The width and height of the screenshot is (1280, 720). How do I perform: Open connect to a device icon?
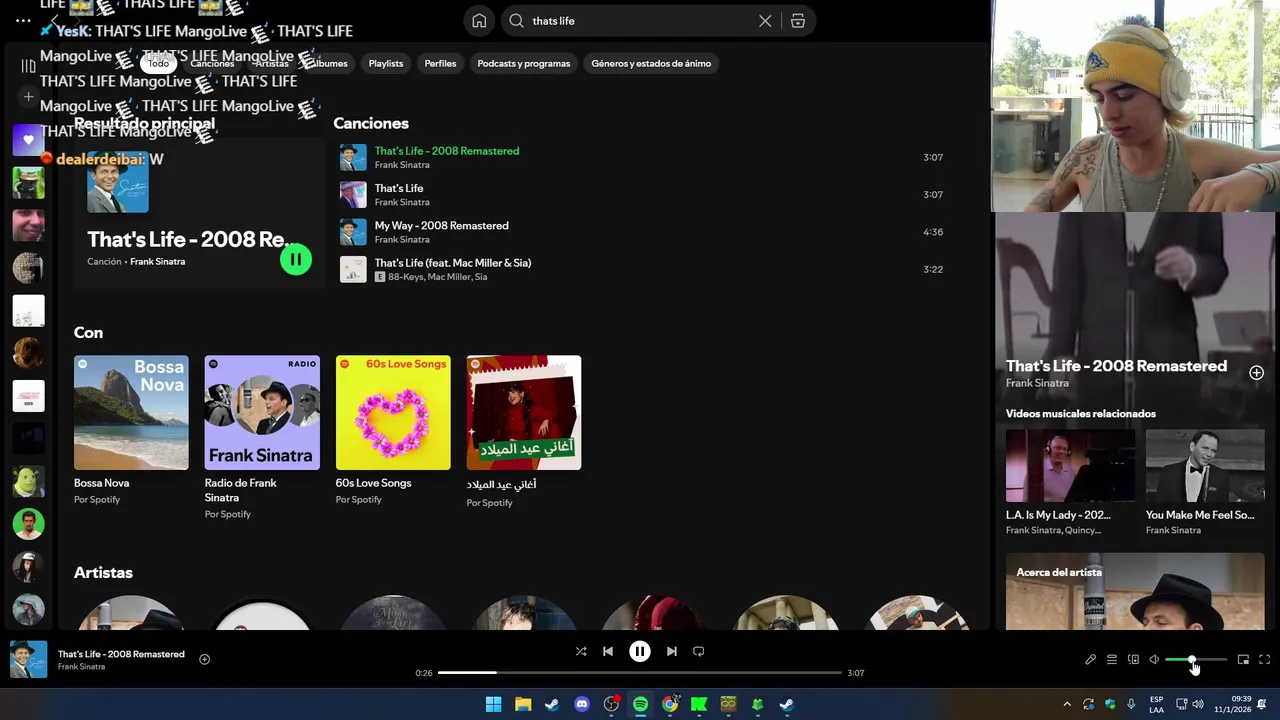tap(1133, 660)
